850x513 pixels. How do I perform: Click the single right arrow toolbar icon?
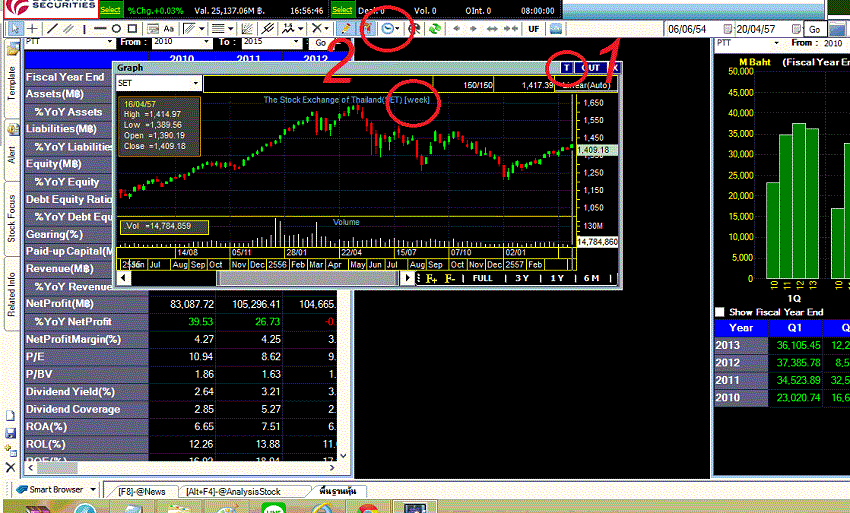click(x=473, y=28)
